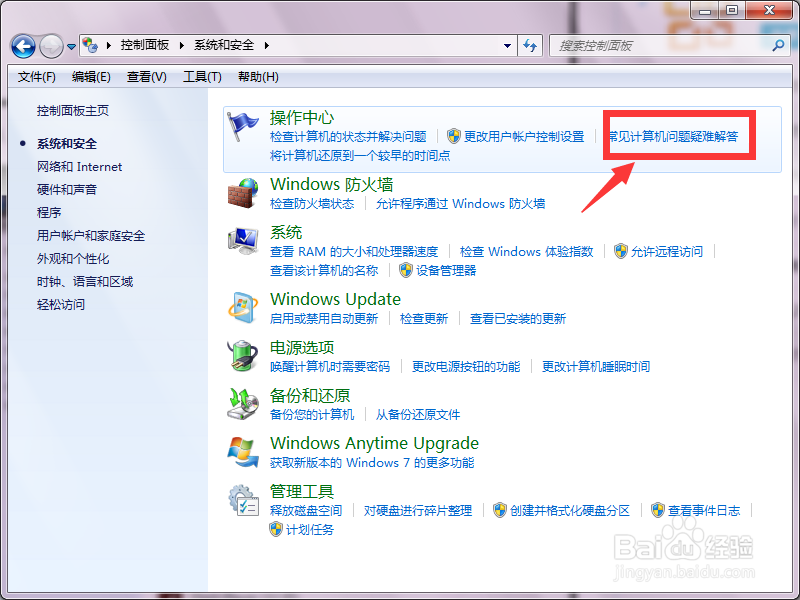The height and width of the screenshot is (600, 800).
Task: Click 启用或禁用自动更新 link
Action: pyautogui.click(x=324, y=318)
